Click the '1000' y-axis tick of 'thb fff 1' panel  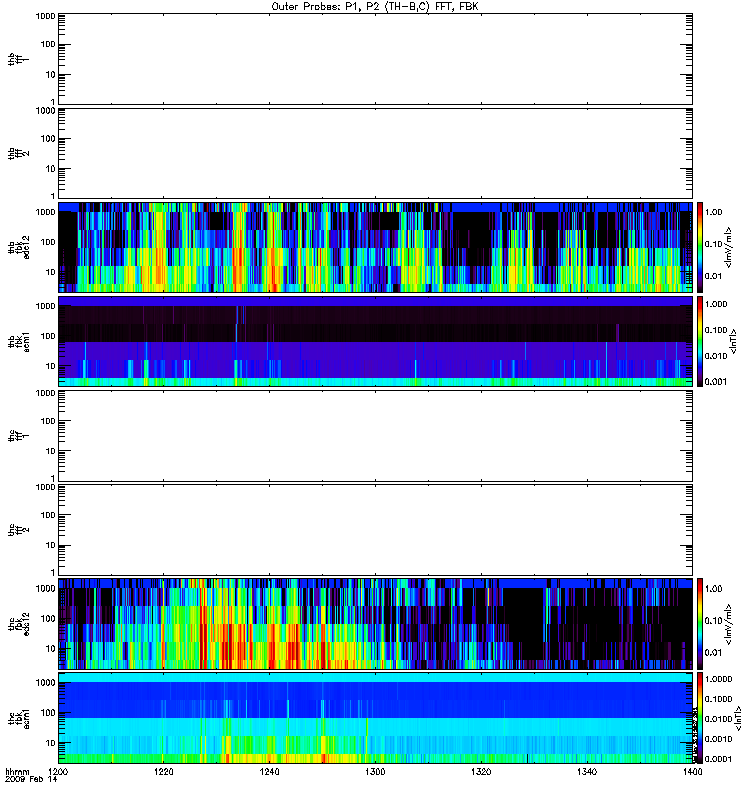pos(45,16)
